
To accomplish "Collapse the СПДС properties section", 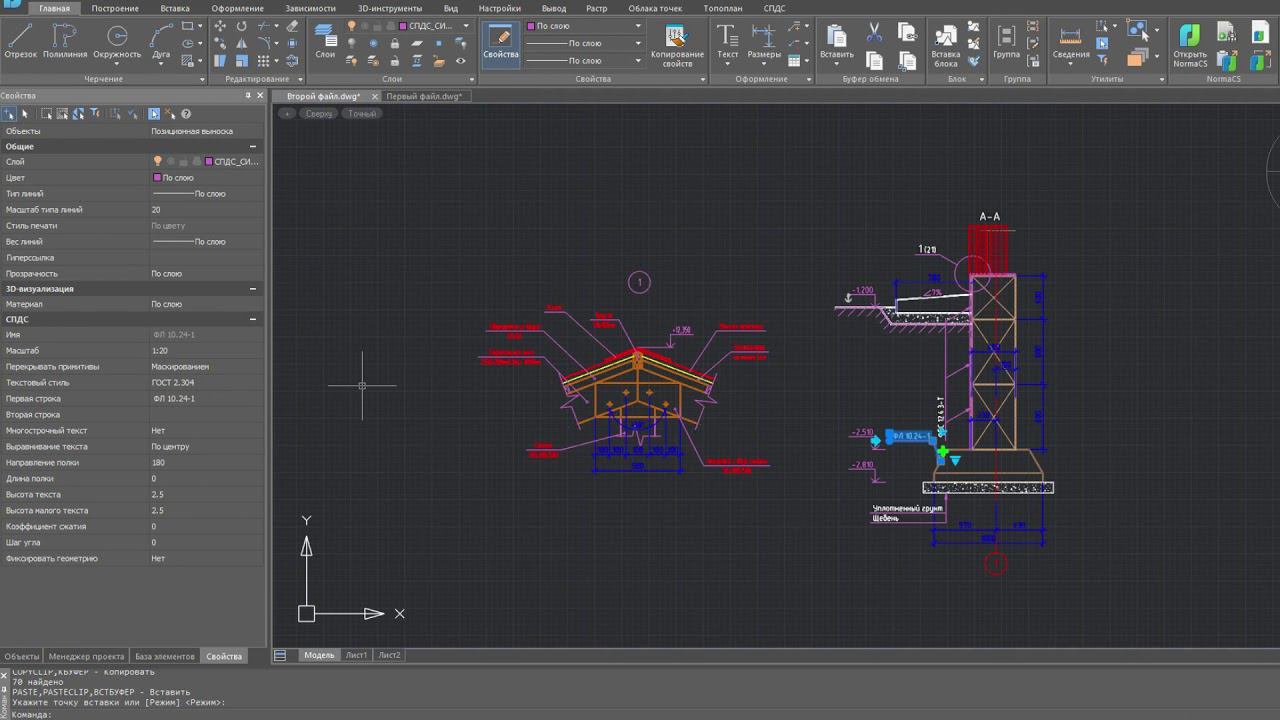I will pyautogui.click(x=253, y=319).
